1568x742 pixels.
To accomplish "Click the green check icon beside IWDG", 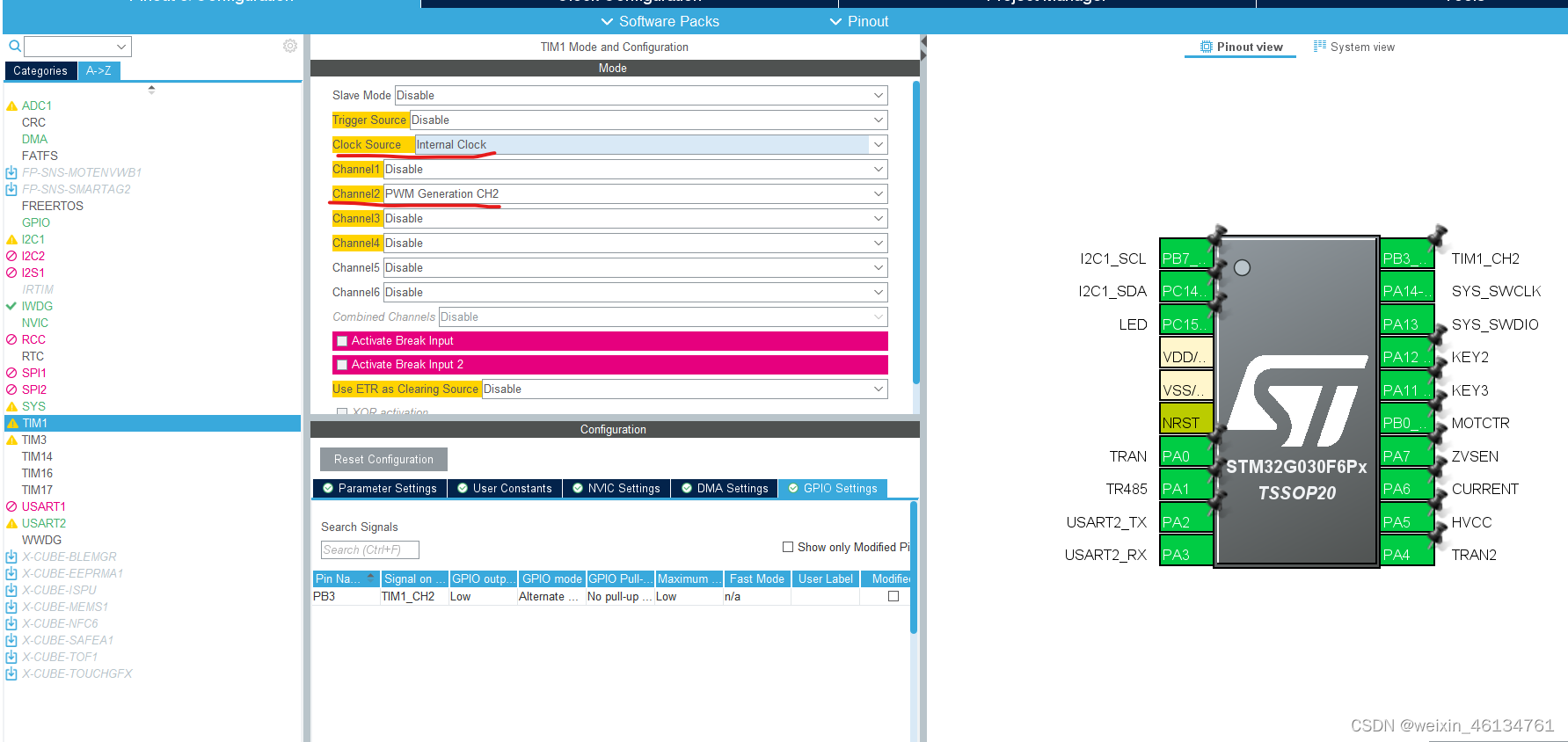I will click(11, 306).
